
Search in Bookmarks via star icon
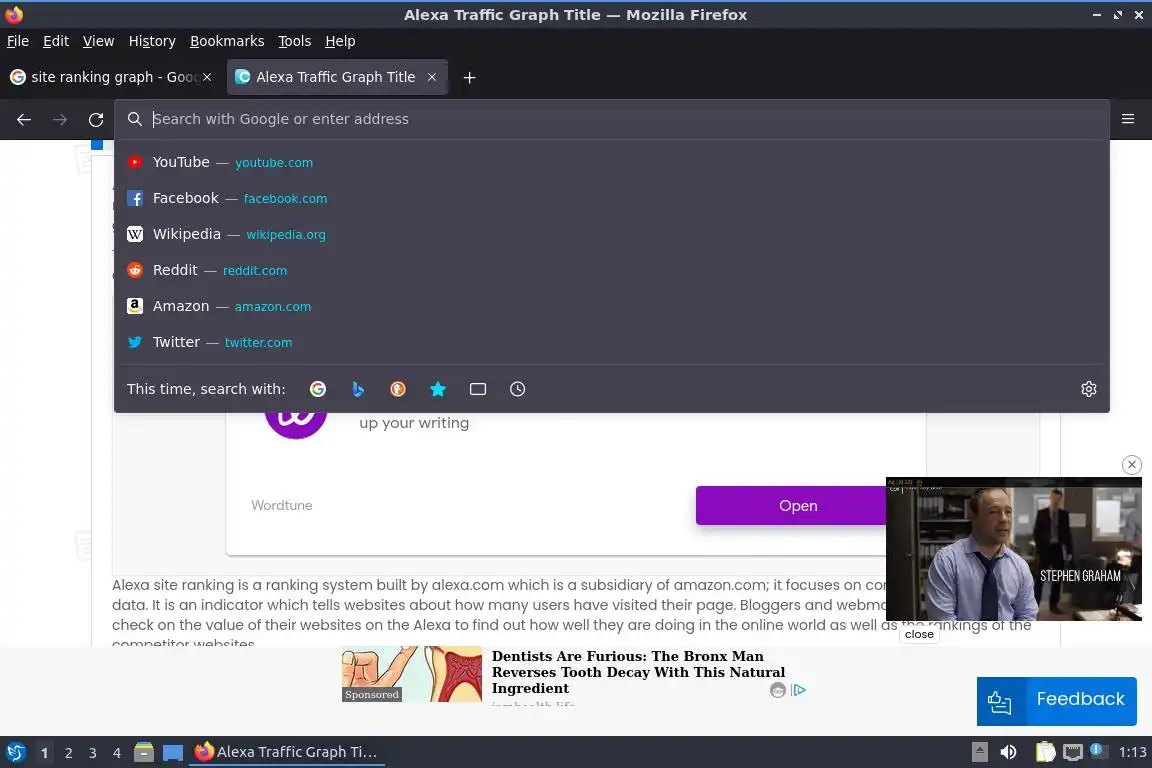coord(438,389)
